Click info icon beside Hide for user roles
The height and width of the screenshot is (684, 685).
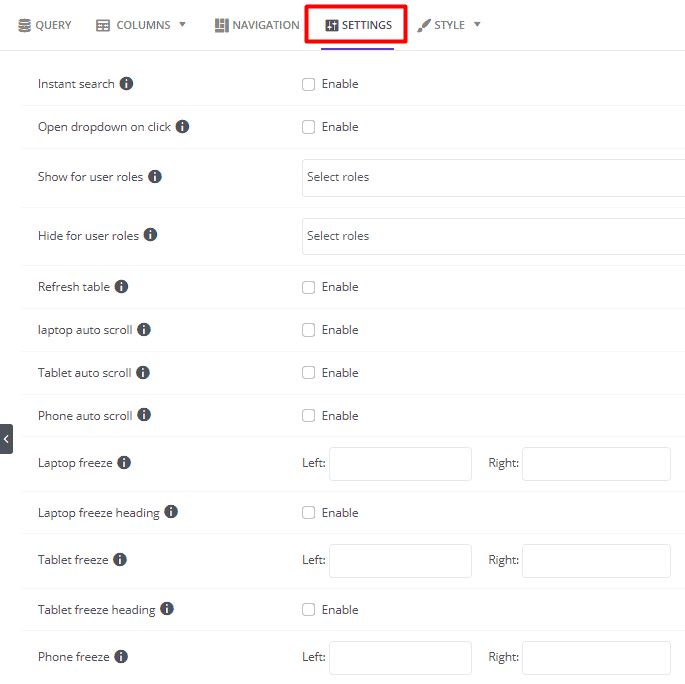pyautogui.click(x=150, y=235)
